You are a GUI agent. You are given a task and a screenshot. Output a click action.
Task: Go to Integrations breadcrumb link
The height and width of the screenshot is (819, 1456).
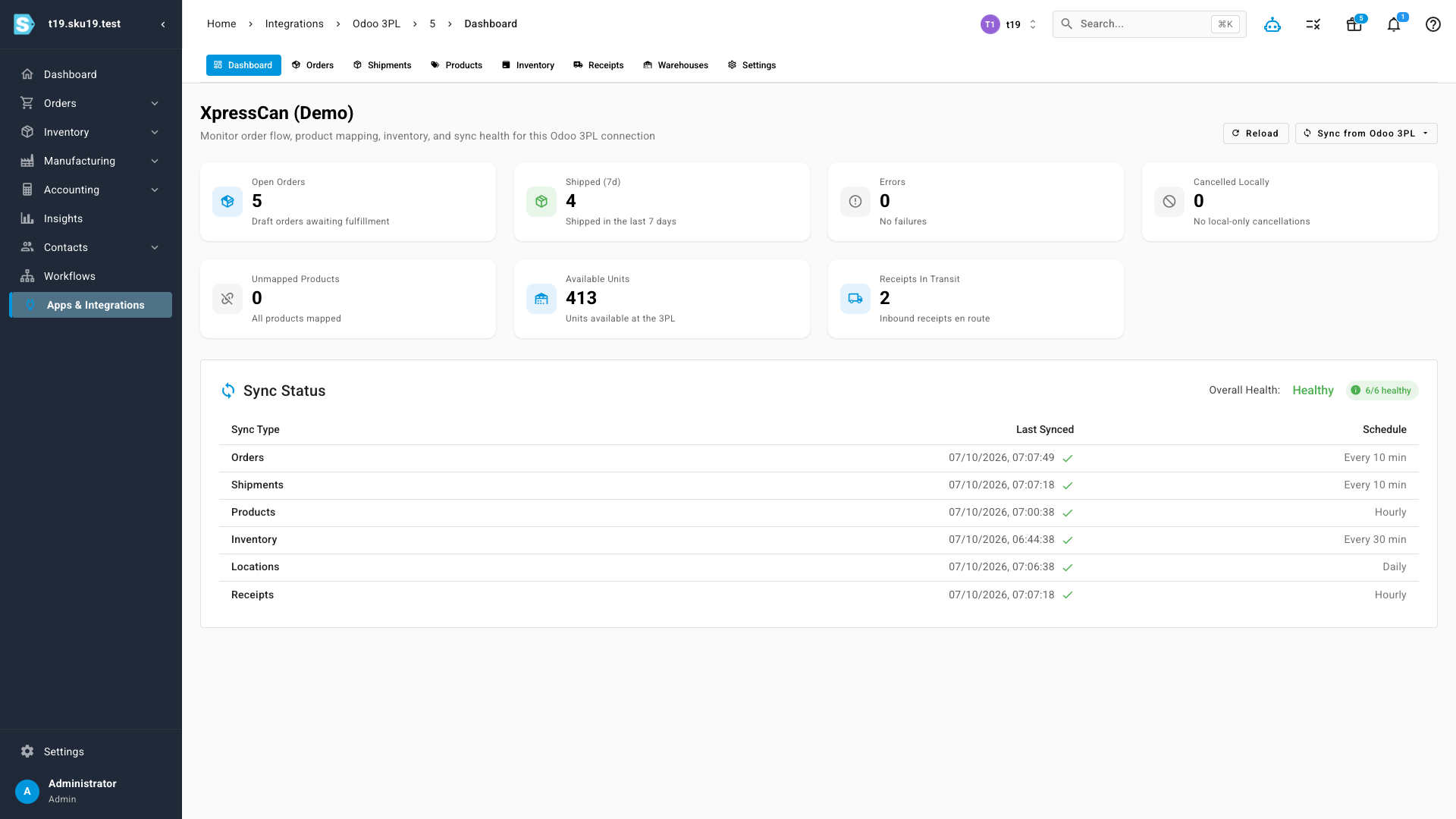pos(294,24)
